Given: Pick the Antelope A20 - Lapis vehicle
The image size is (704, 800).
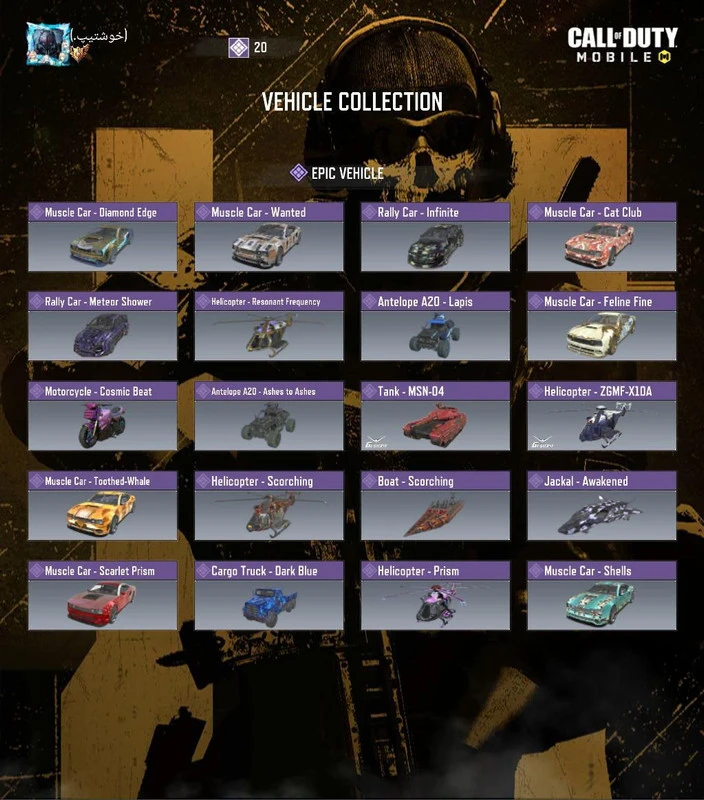Looking at the screenshot, I should click(435, 326).
